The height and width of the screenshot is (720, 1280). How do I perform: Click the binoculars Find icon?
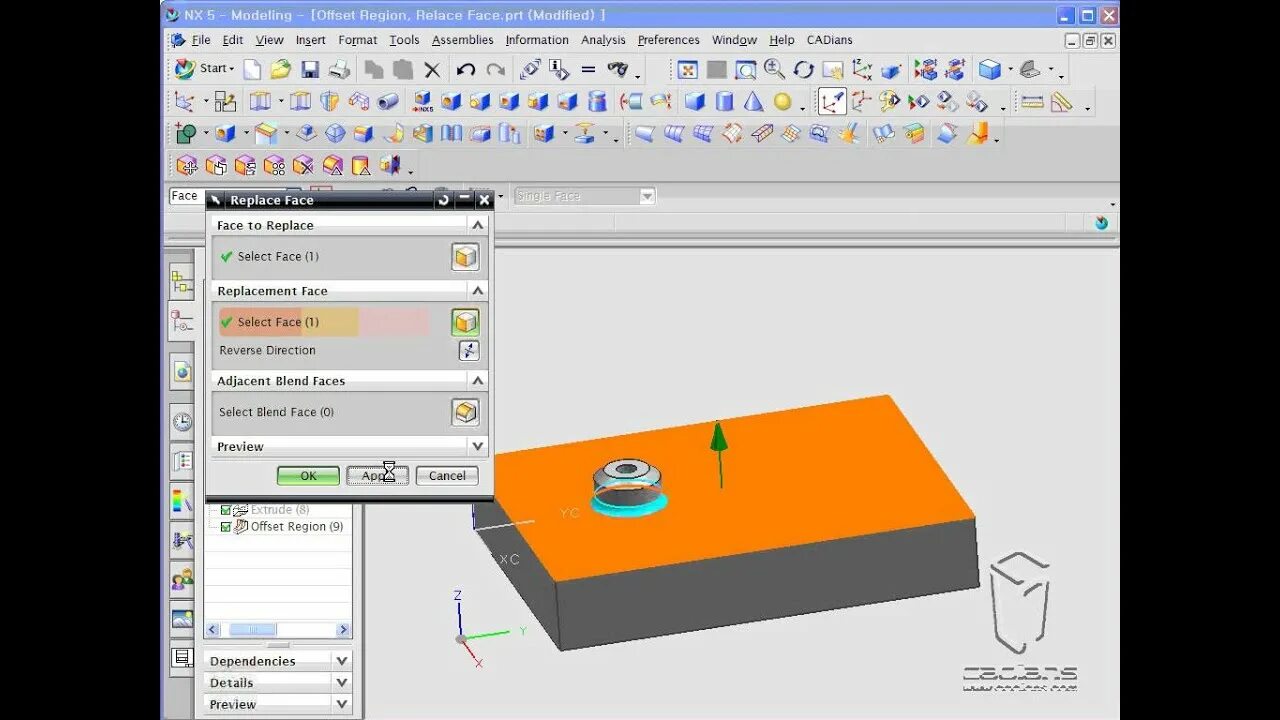pyautogui.click(x=620, y=69)
